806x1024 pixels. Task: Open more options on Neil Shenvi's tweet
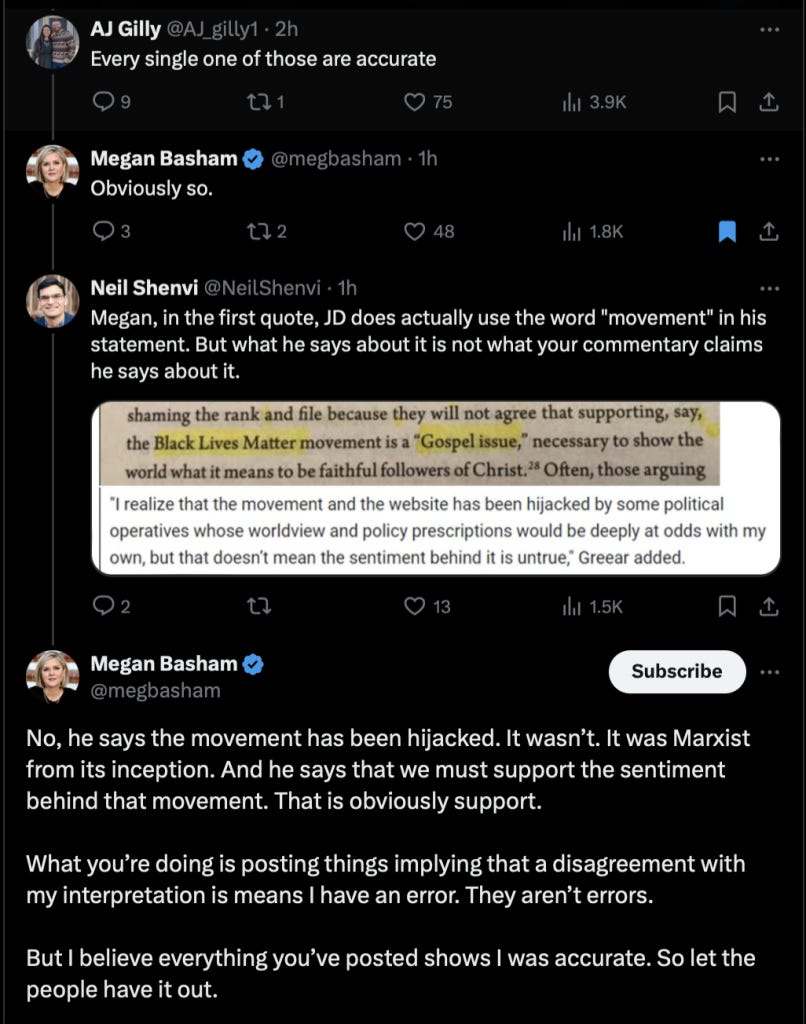coord(769,288)
